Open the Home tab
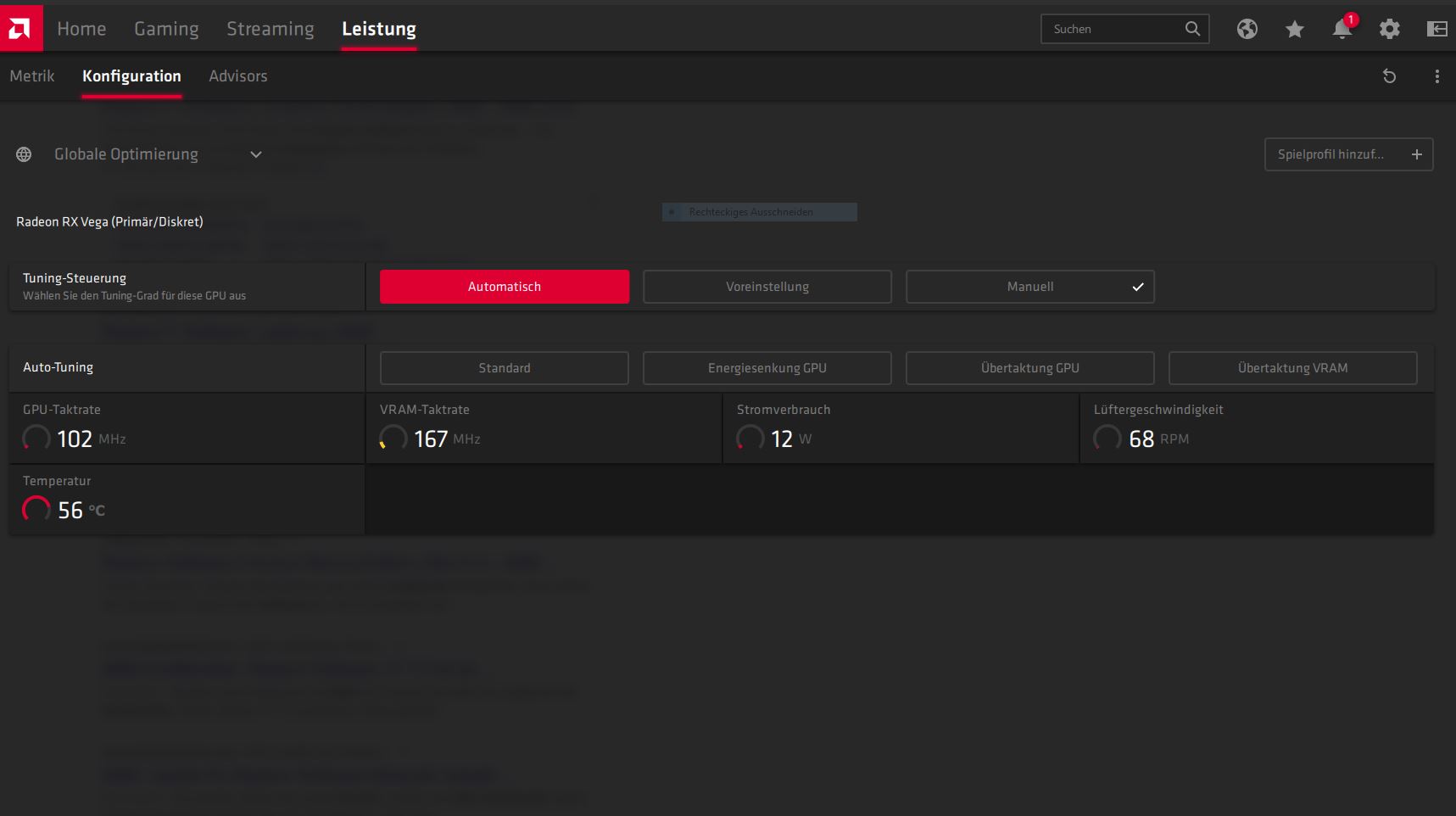This screenshot has width=1456, height=816. [81, 29]
